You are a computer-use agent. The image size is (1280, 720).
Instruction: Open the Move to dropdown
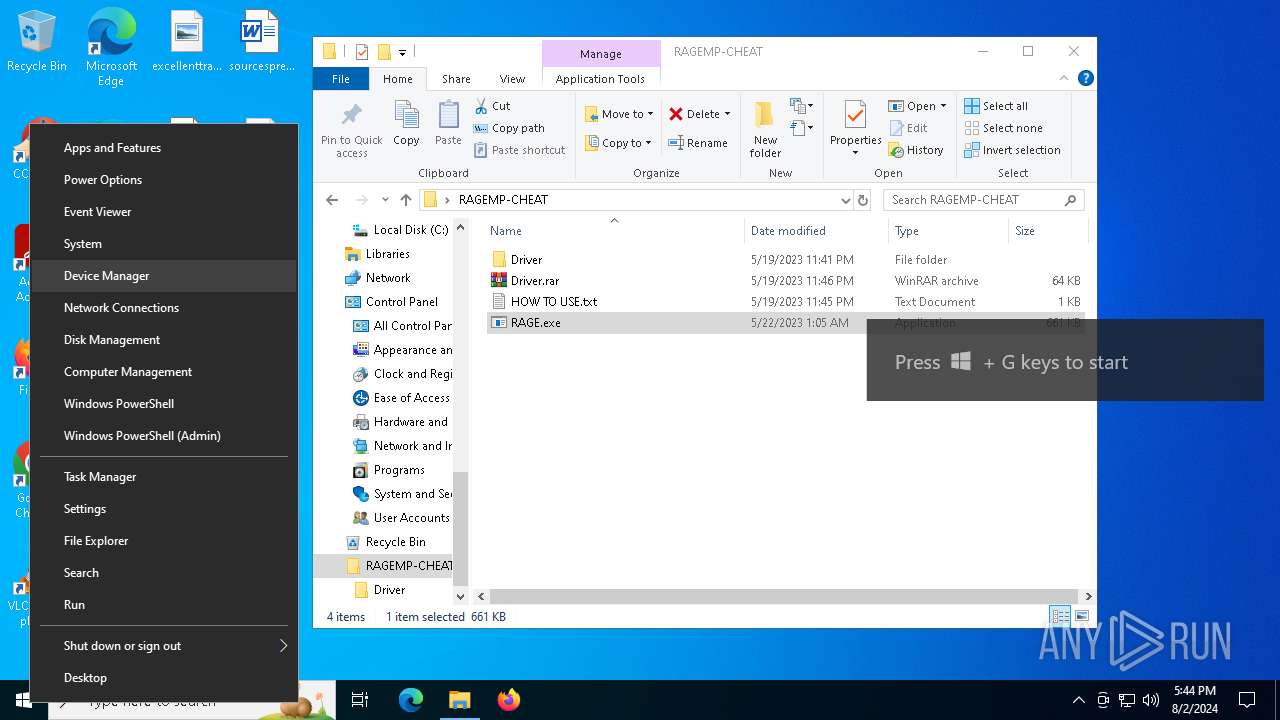click(x=619, y=114)
